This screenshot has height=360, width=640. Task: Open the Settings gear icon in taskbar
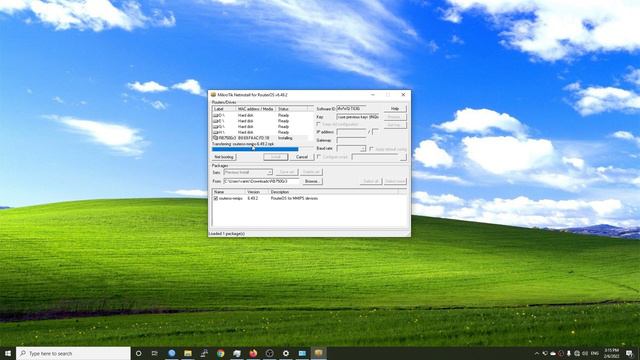coord(286,353)
